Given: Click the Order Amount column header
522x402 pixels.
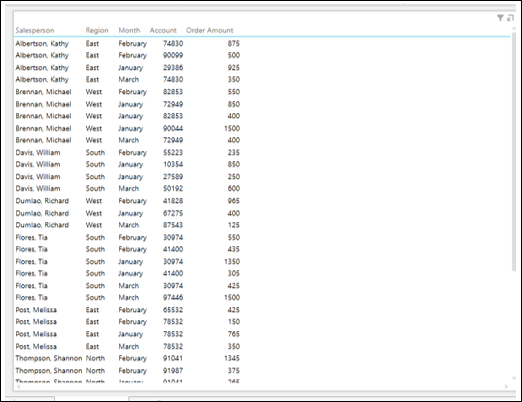Looking at the screenshot, I should coord(210,30).
